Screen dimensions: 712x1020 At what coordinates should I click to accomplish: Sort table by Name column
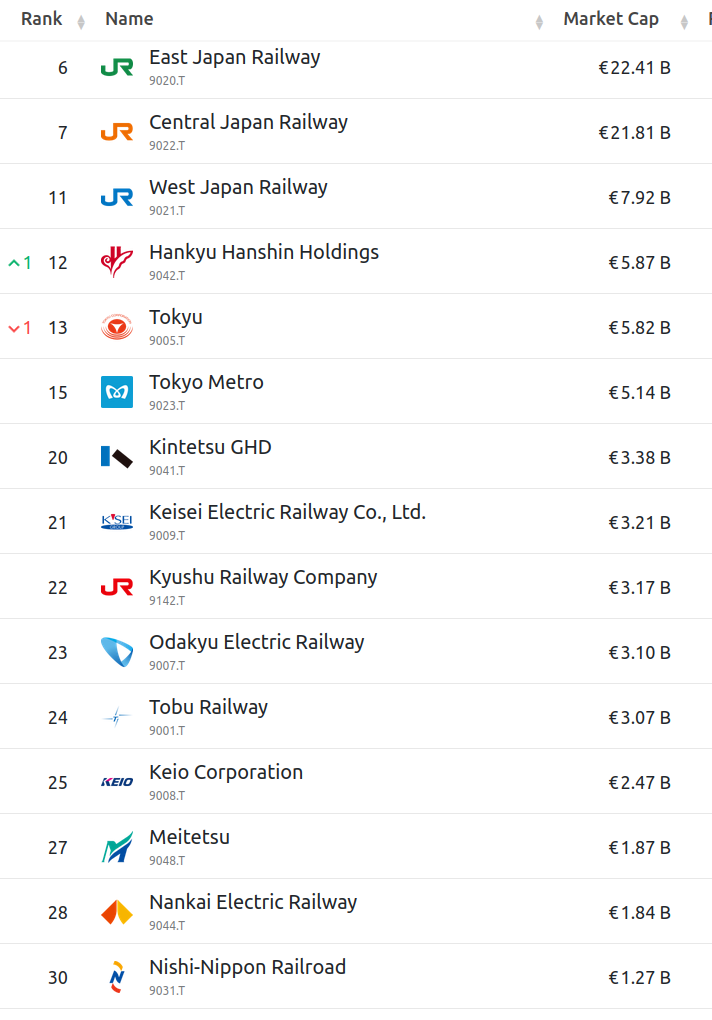coord(129,19)
